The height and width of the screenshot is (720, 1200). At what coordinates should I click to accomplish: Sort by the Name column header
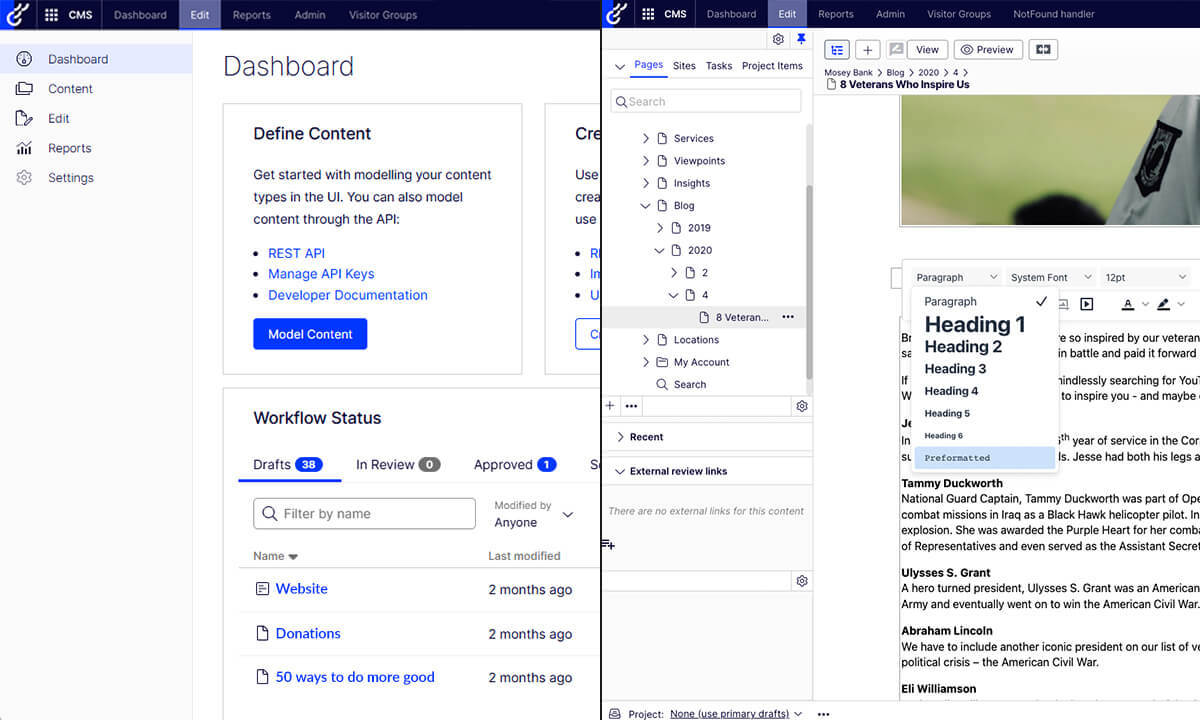click(x=276, y=556)
